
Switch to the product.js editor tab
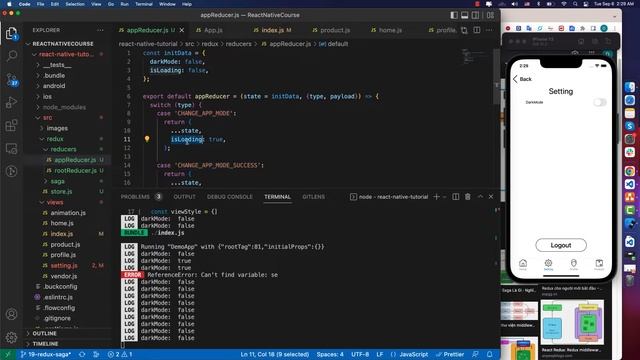[x=331, y=30]
